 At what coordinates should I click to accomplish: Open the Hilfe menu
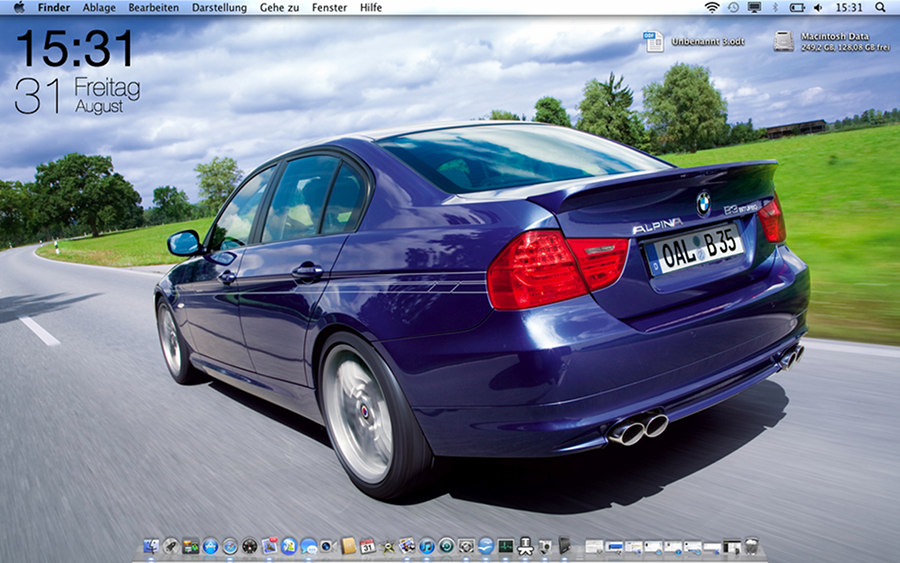coord(371,7)
